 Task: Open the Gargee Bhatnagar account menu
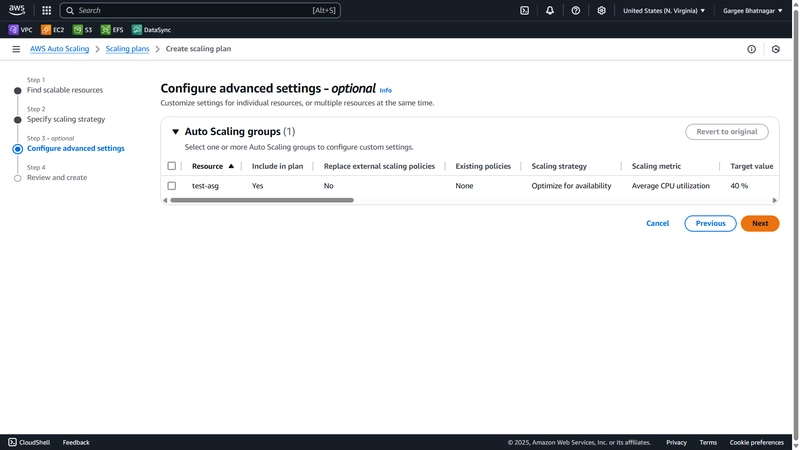click(x=752, y=10)
